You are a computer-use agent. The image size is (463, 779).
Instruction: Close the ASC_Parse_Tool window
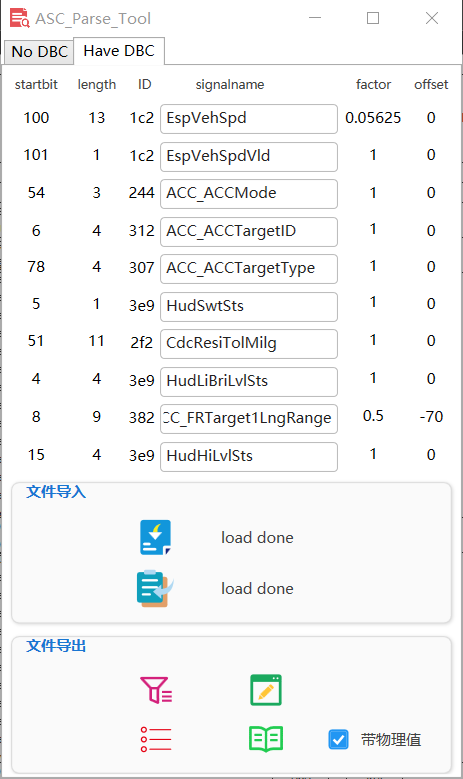(432, 18)
